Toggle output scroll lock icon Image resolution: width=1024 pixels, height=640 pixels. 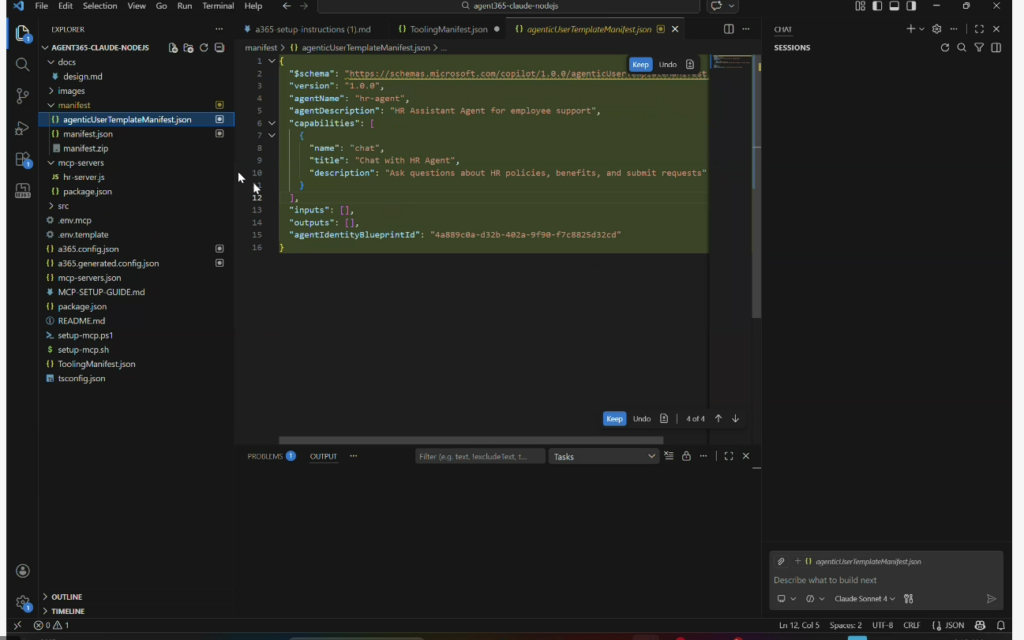click(x=686, y=456)
